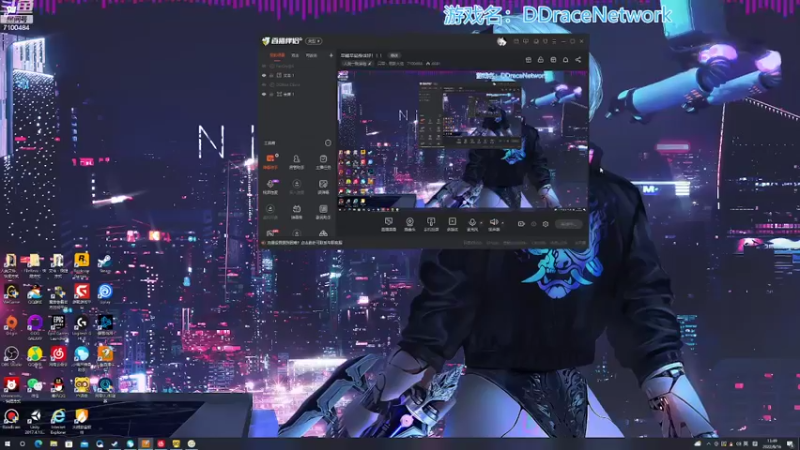The height and width of the screenshot is (450, 800).
Task: Open the Epic Games Launcher desktop shortcut
Action: click(58, 327)
